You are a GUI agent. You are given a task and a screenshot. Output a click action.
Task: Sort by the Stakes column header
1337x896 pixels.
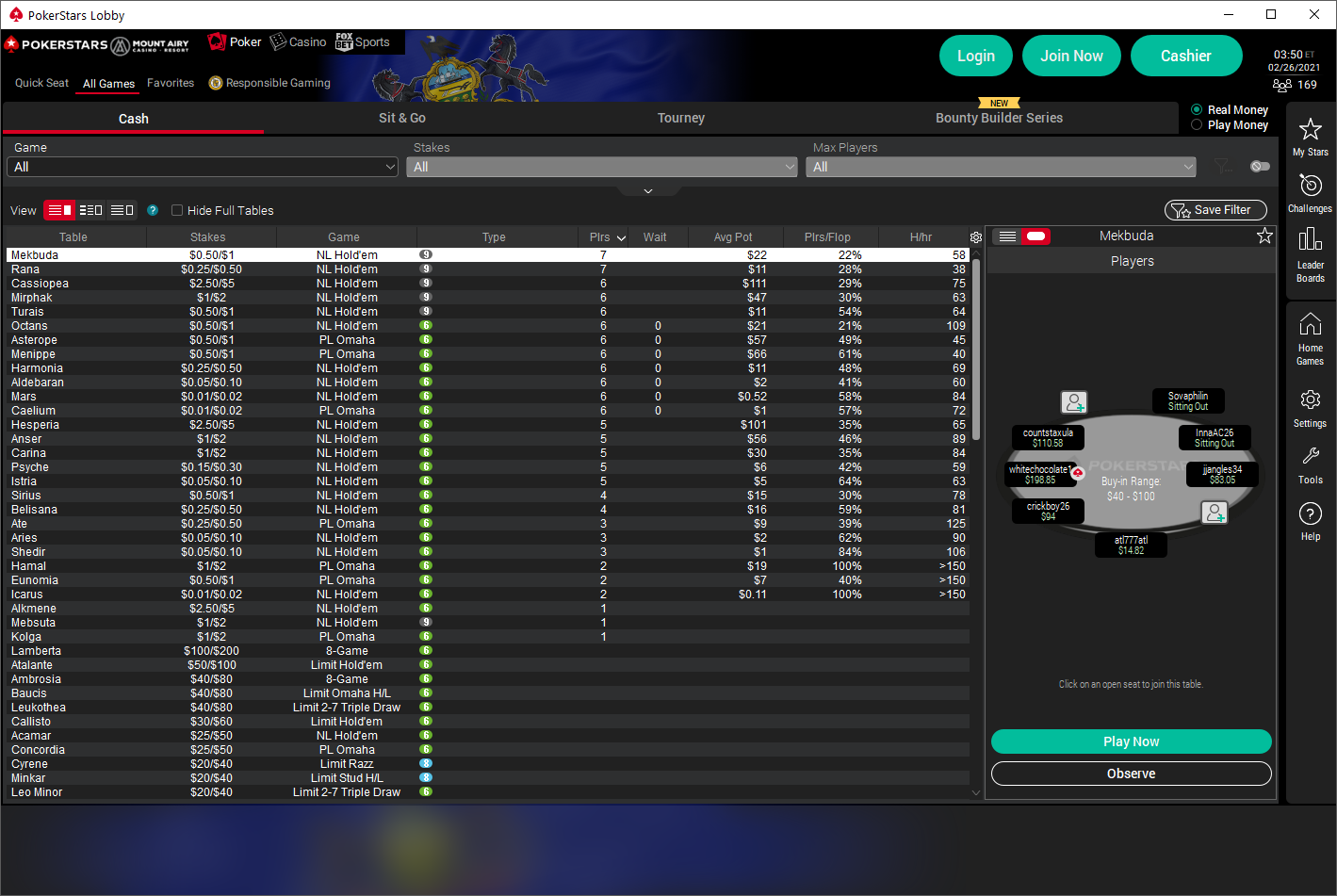[208, 237]
